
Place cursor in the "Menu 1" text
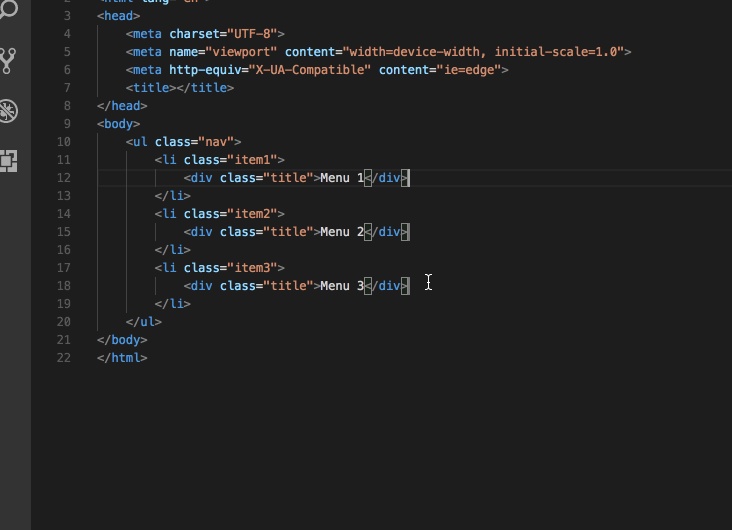[342, 178]
